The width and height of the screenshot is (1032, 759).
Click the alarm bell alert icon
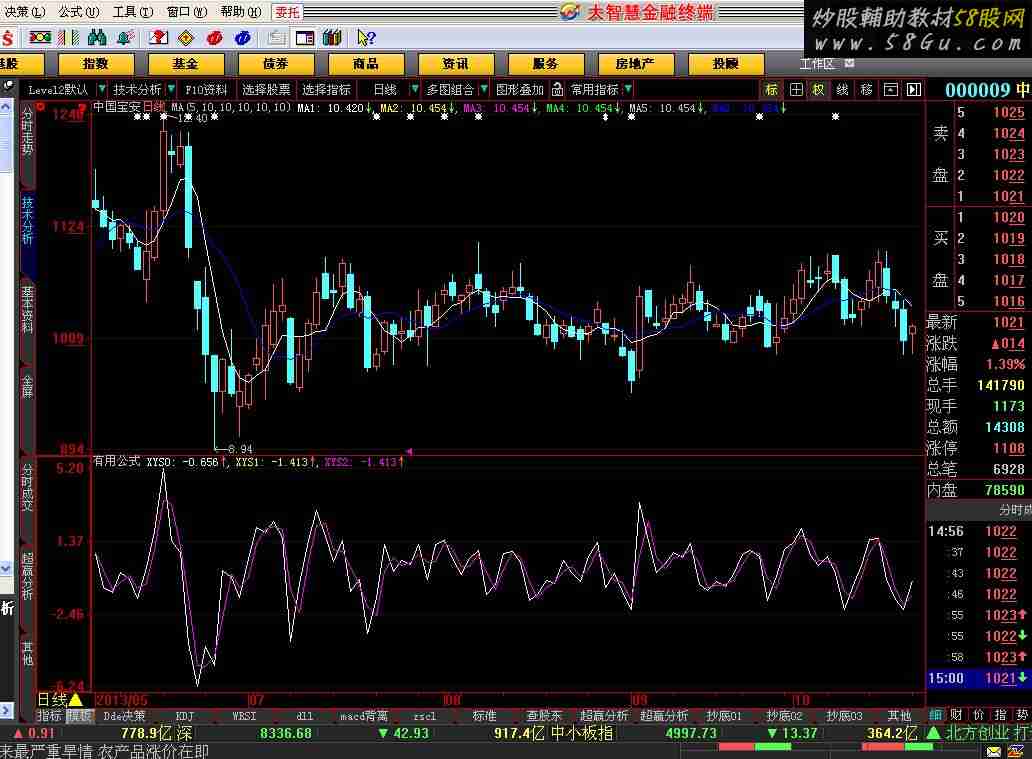(125, 38)
